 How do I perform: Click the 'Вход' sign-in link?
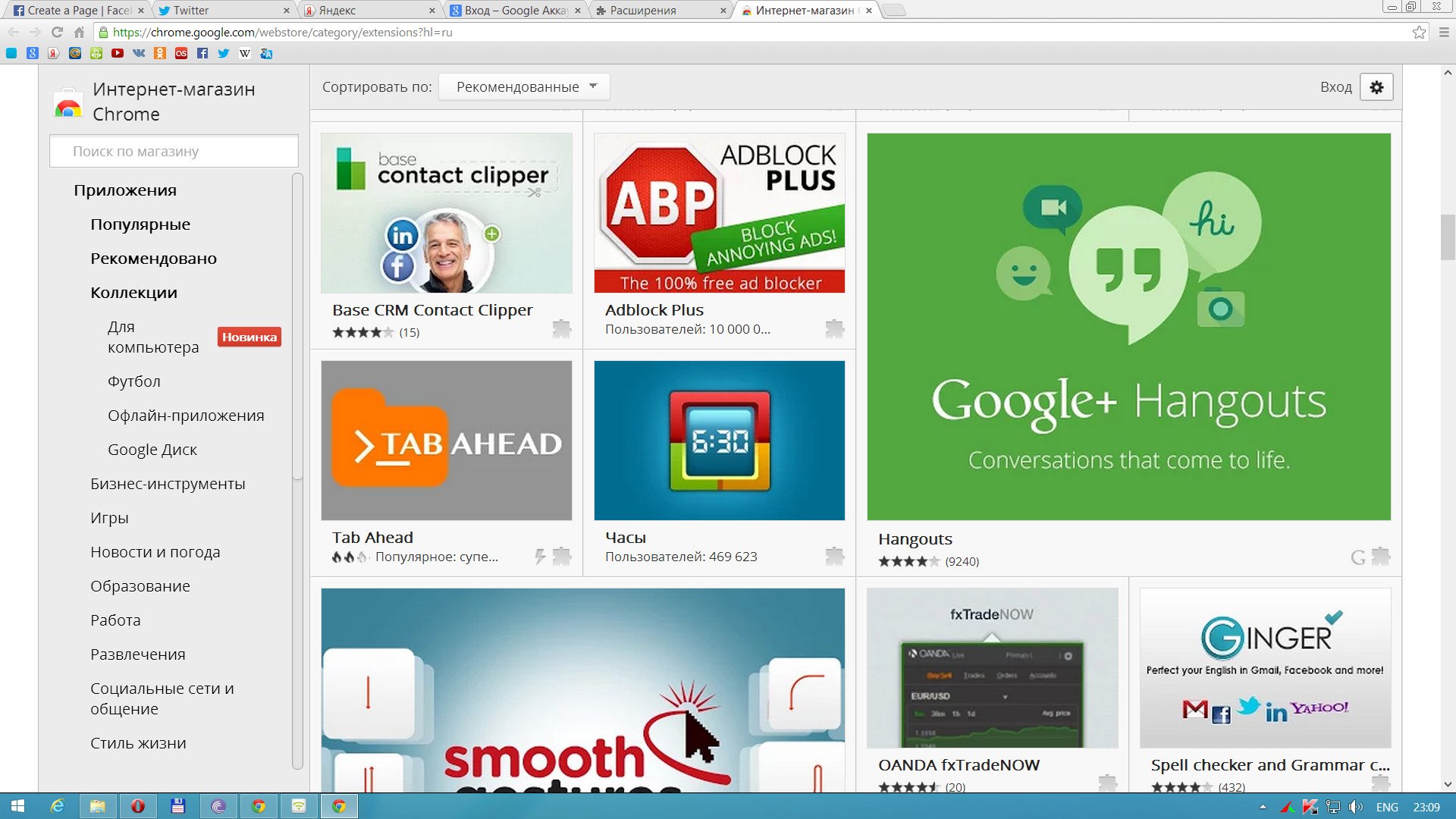point(1335,86)
